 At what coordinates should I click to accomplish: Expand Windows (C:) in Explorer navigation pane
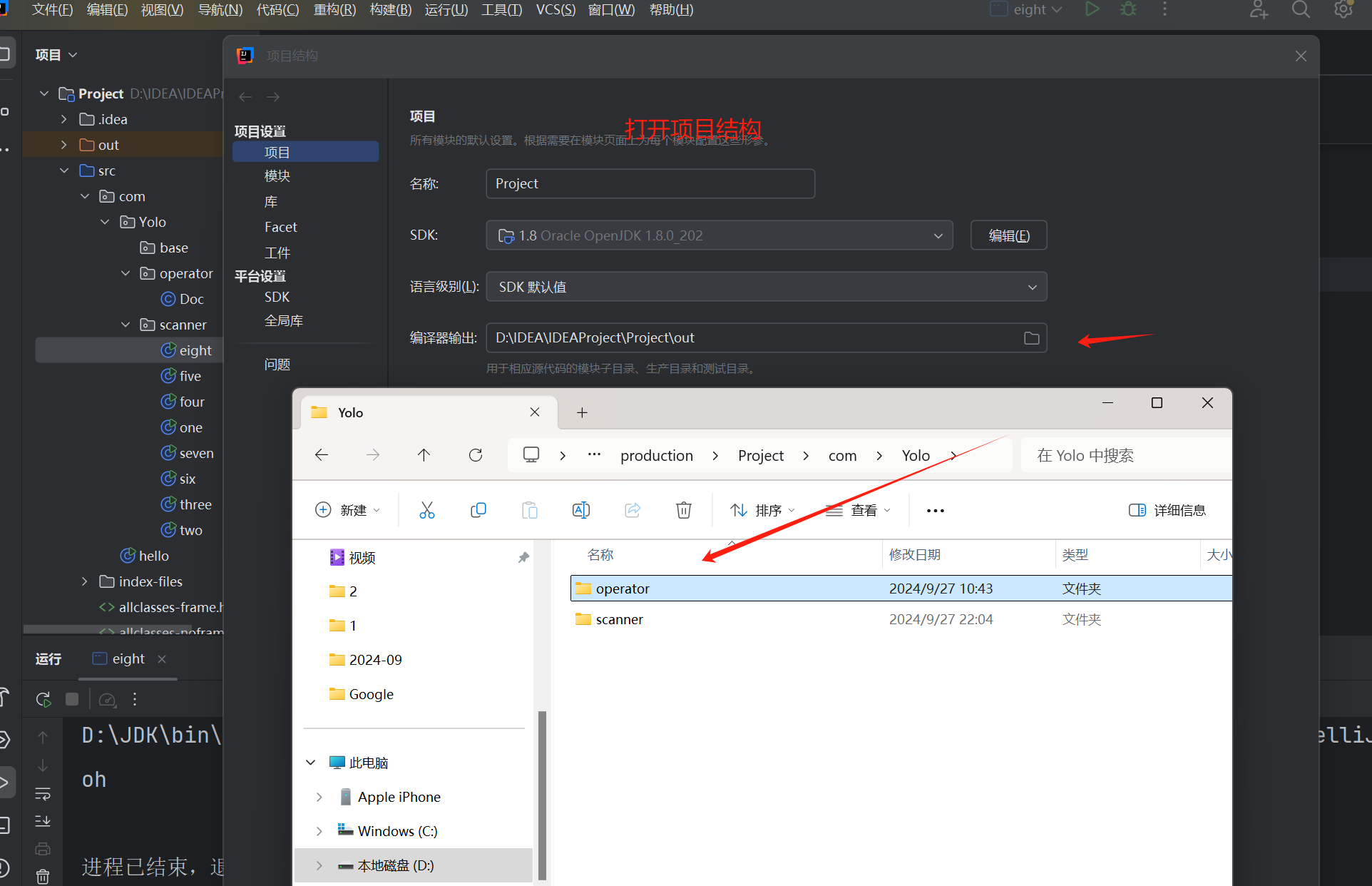pos(319,831)
